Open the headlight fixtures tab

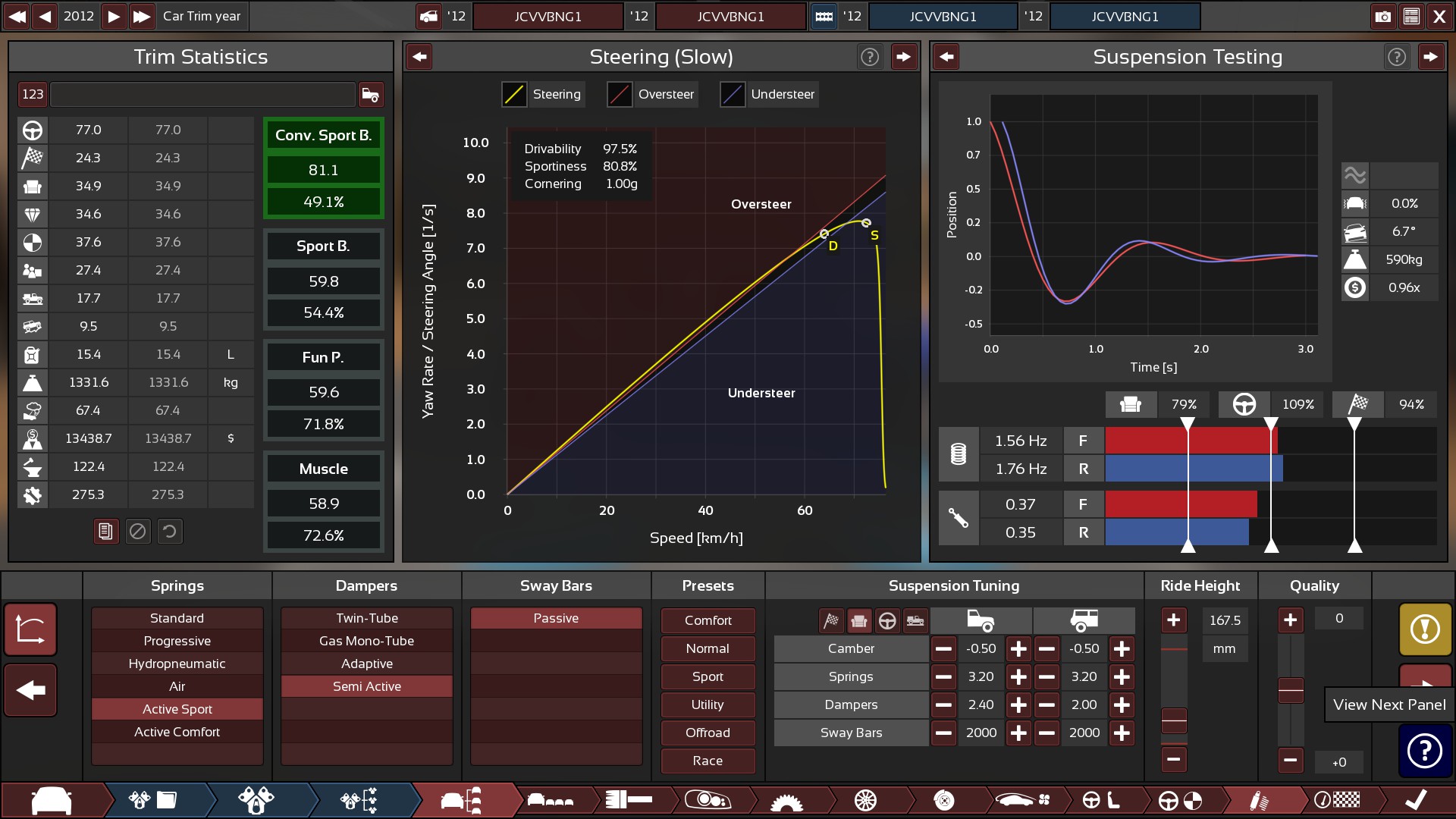(708, 800)
